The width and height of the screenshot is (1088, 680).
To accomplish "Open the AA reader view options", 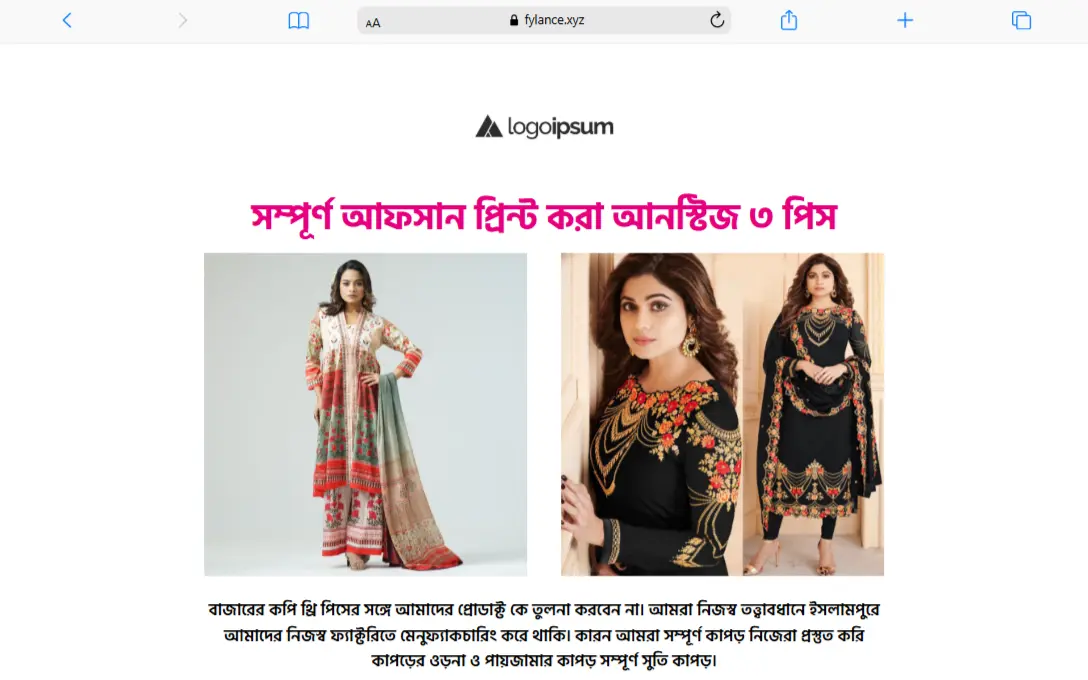I will coord(373,22).
